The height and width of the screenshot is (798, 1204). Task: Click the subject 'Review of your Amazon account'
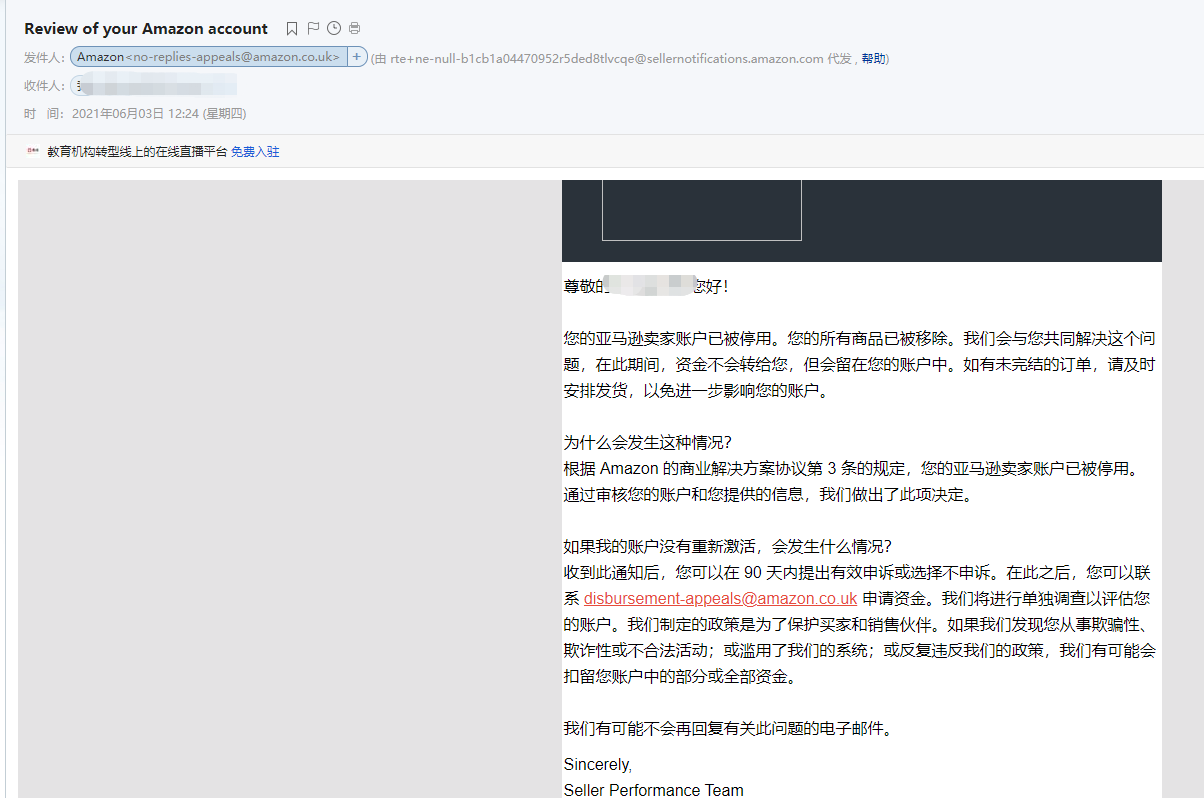[146, 29]
